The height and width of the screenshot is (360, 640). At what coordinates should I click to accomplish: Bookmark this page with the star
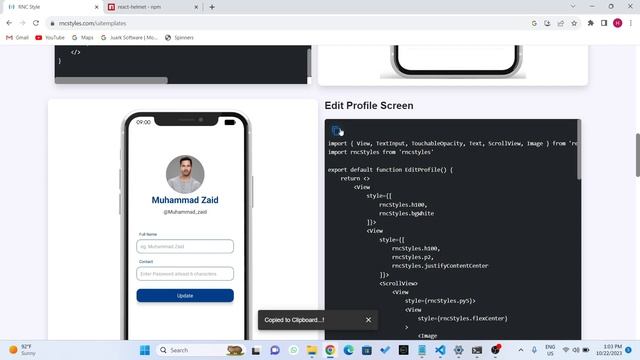(574, 23)
